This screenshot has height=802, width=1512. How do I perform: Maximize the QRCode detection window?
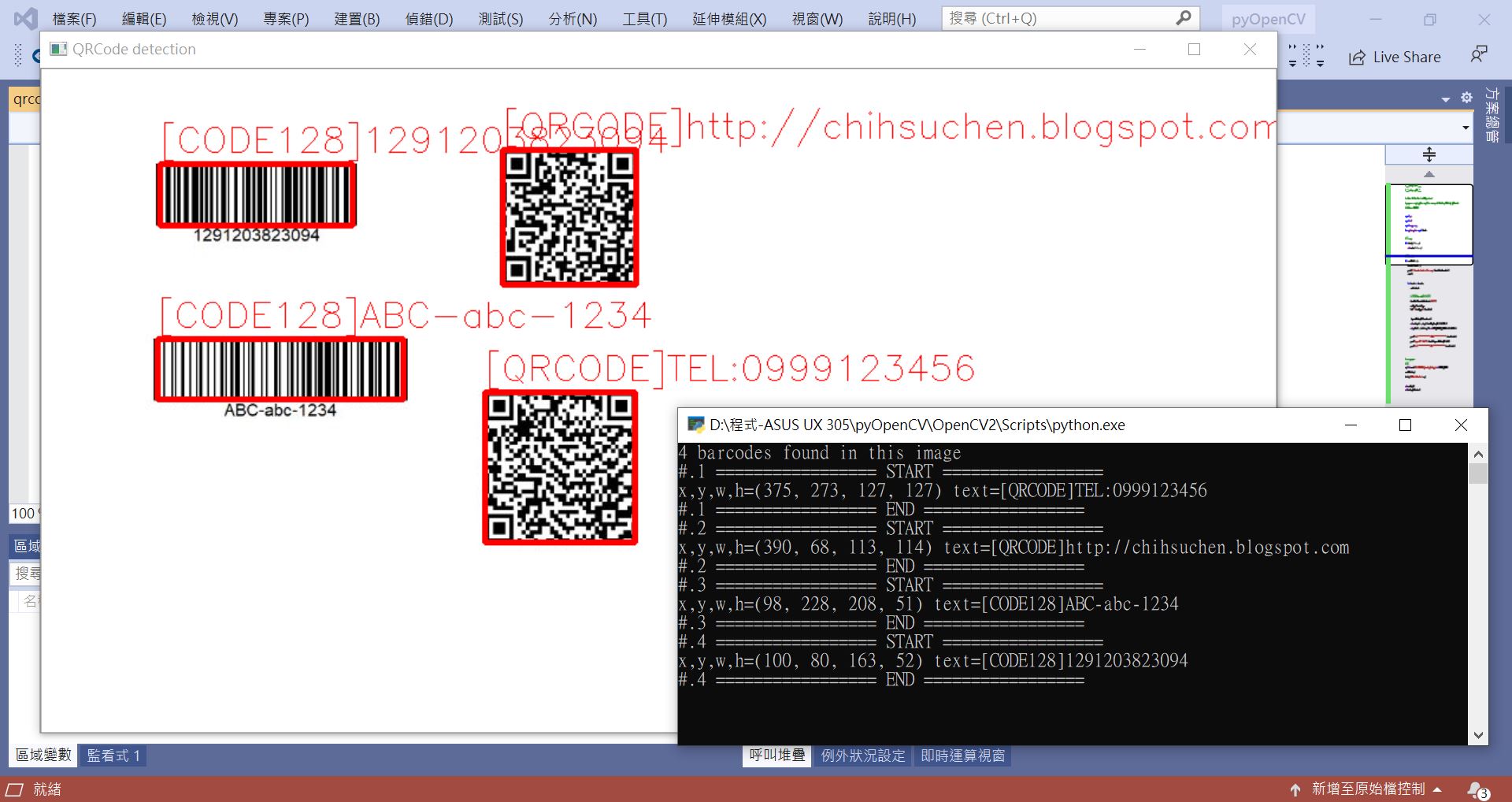(1194, 50)
